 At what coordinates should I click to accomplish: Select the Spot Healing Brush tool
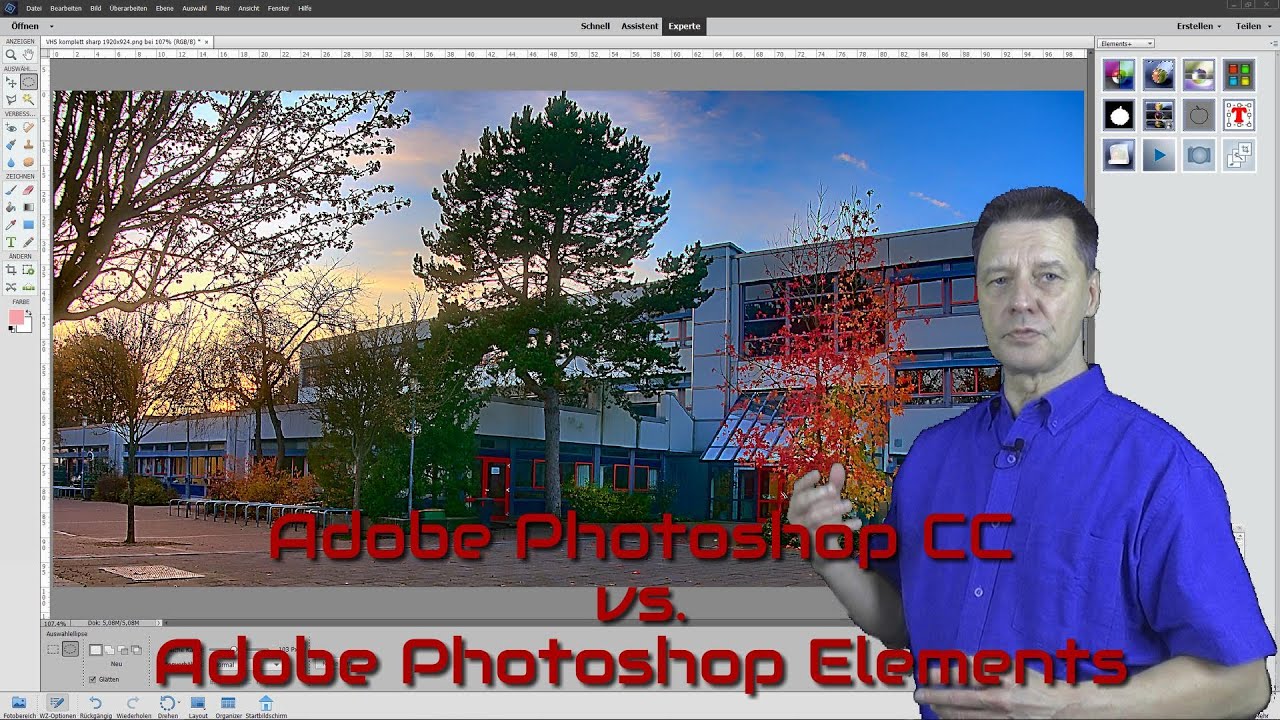pos(28,127)
